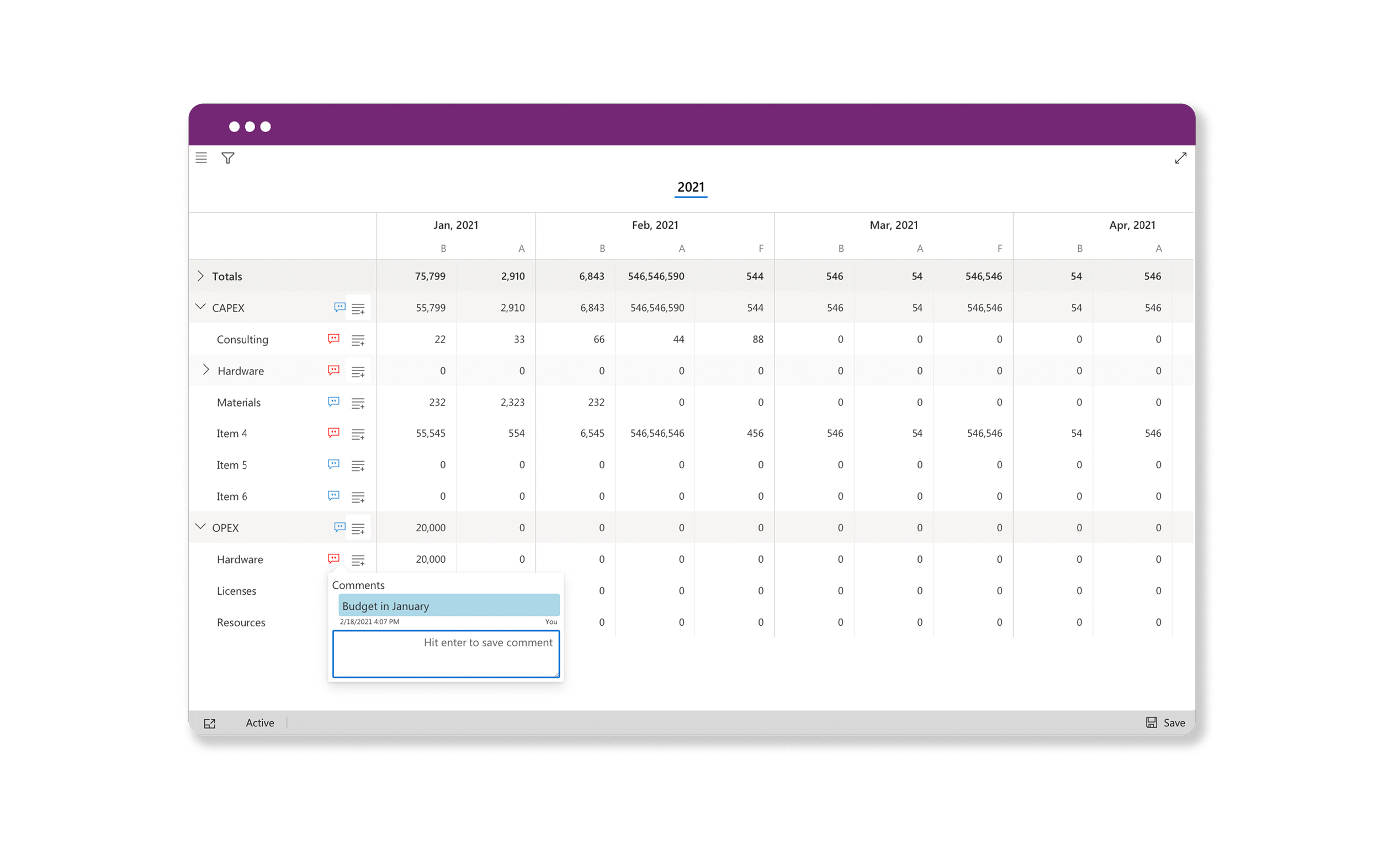Select the Budget in January comment

coord(448,605)
